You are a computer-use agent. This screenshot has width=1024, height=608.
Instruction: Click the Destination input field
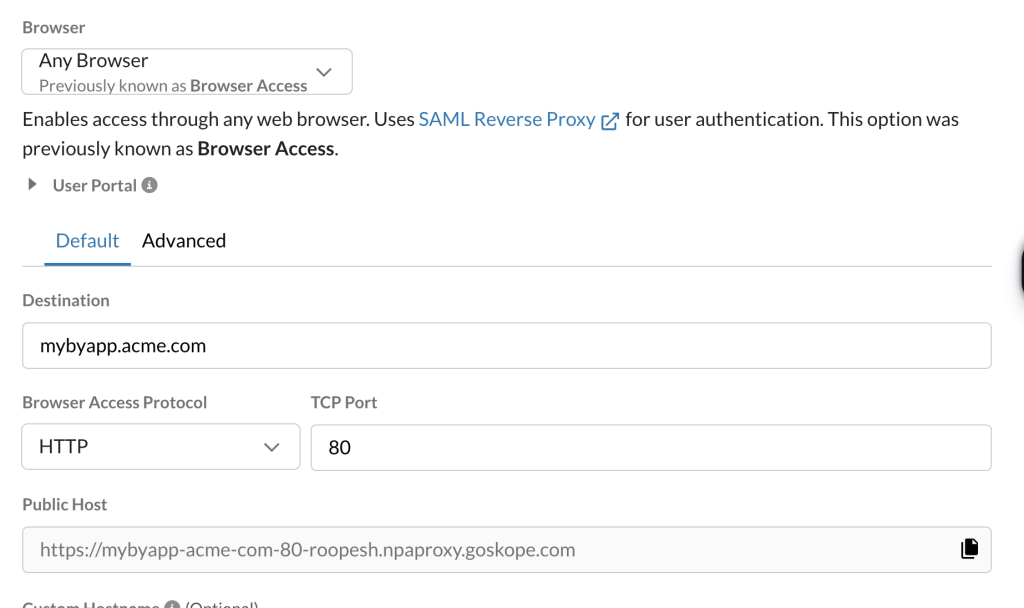(507, 345)
